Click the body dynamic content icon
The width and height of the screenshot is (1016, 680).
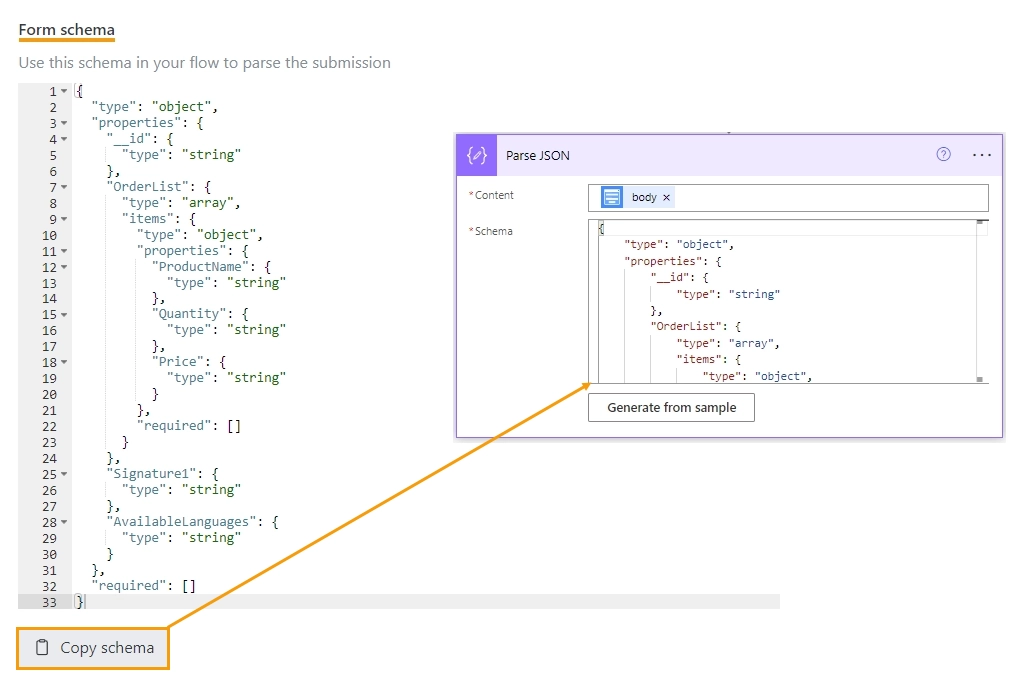tap(612, 197)
